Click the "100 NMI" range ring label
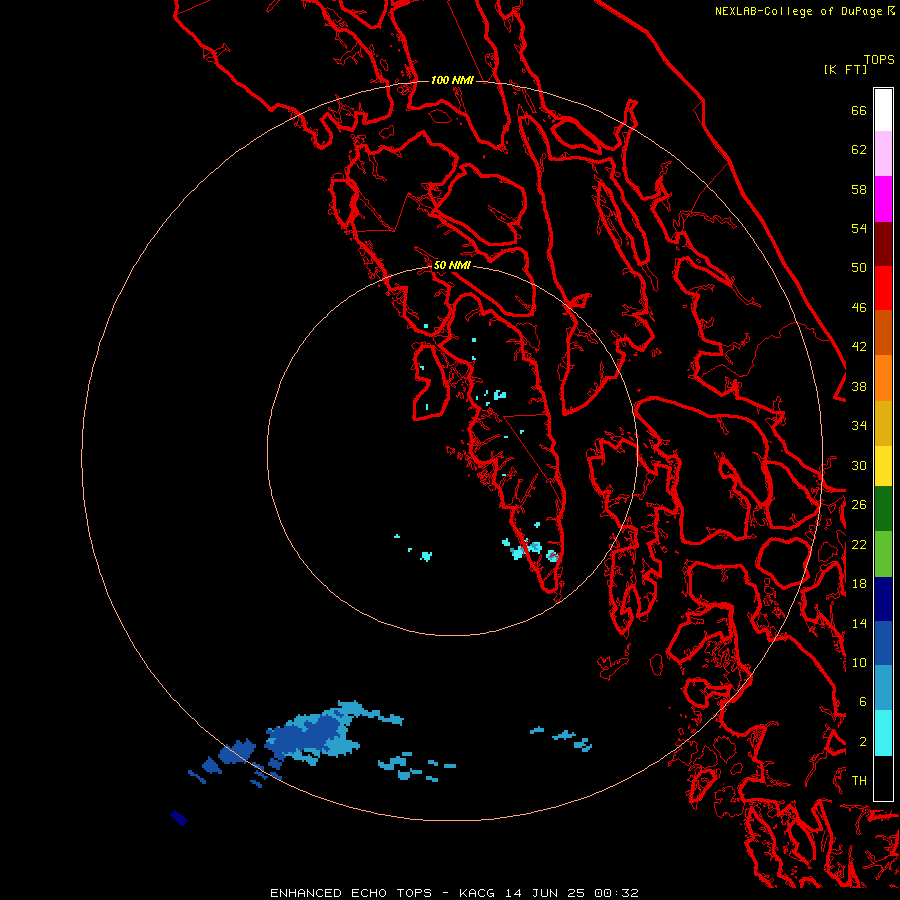 (452, 80)
